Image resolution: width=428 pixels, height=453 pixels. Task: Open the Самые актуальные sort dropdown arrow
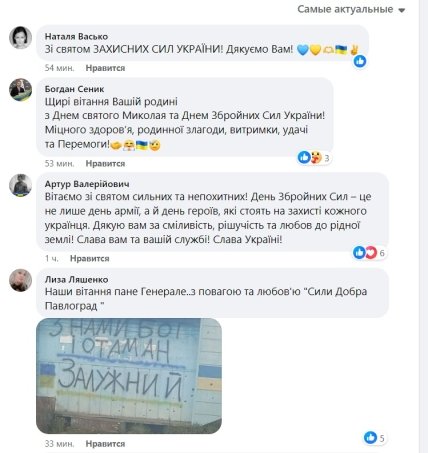pyautogui.click(x=402, y=10)
